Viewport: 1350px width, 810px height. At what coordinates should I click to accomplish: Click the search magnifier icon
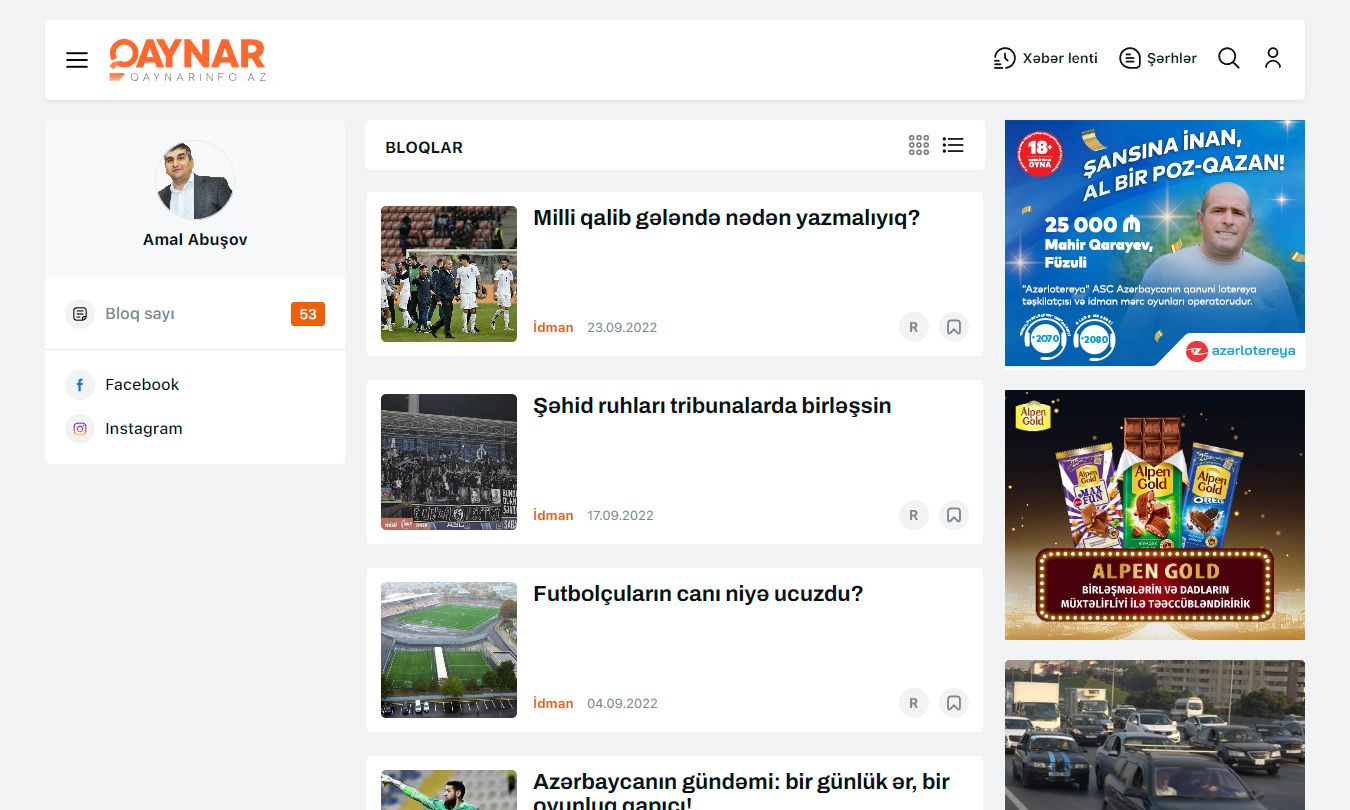[1228, 58]
